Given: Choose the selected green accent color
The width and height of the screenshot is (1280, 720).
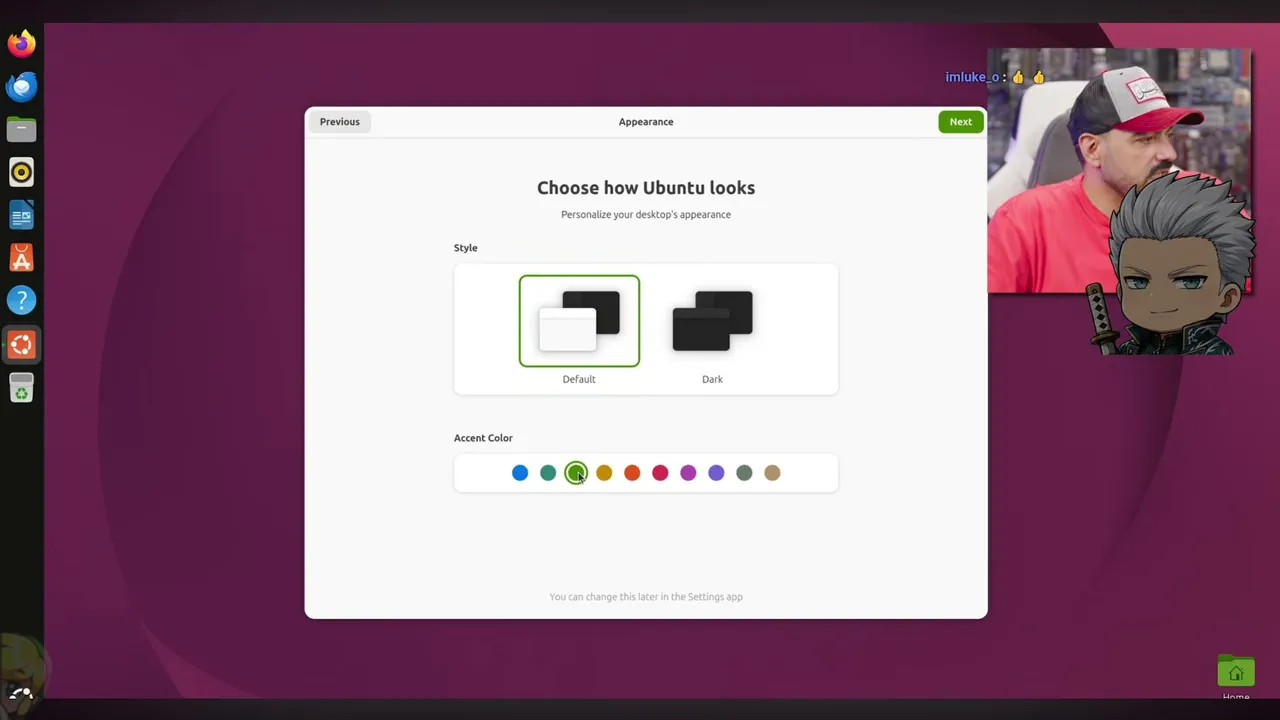Looking at the screenshot, I should 576,473.
